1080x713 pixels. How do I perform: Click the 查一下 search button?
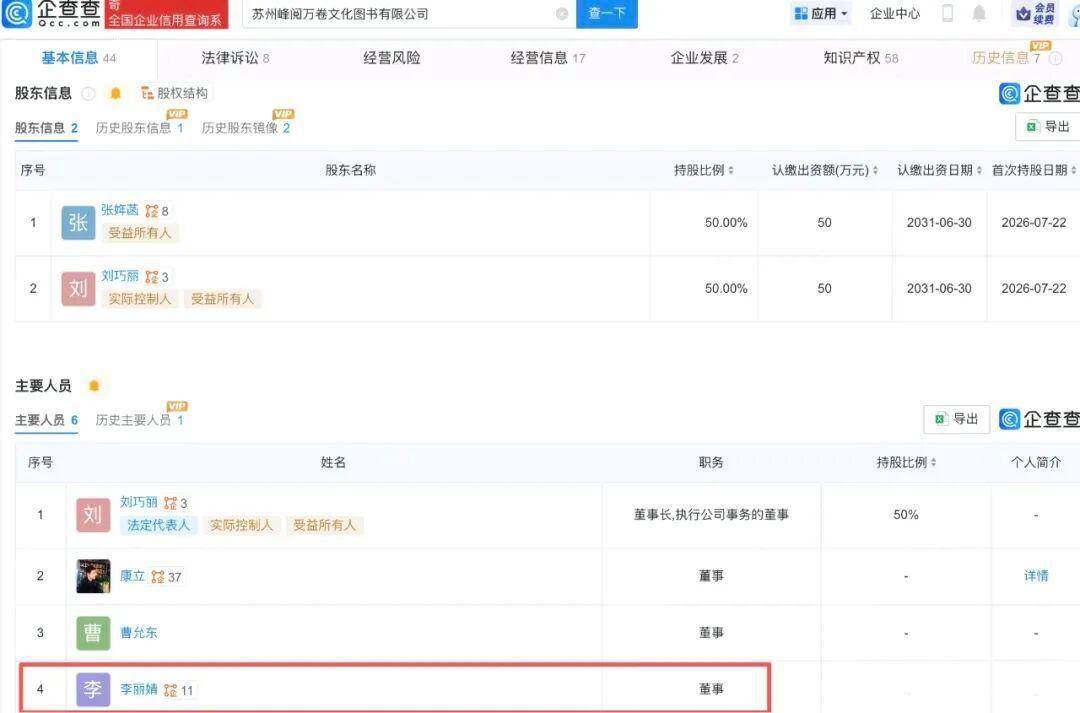coord(607,14)
